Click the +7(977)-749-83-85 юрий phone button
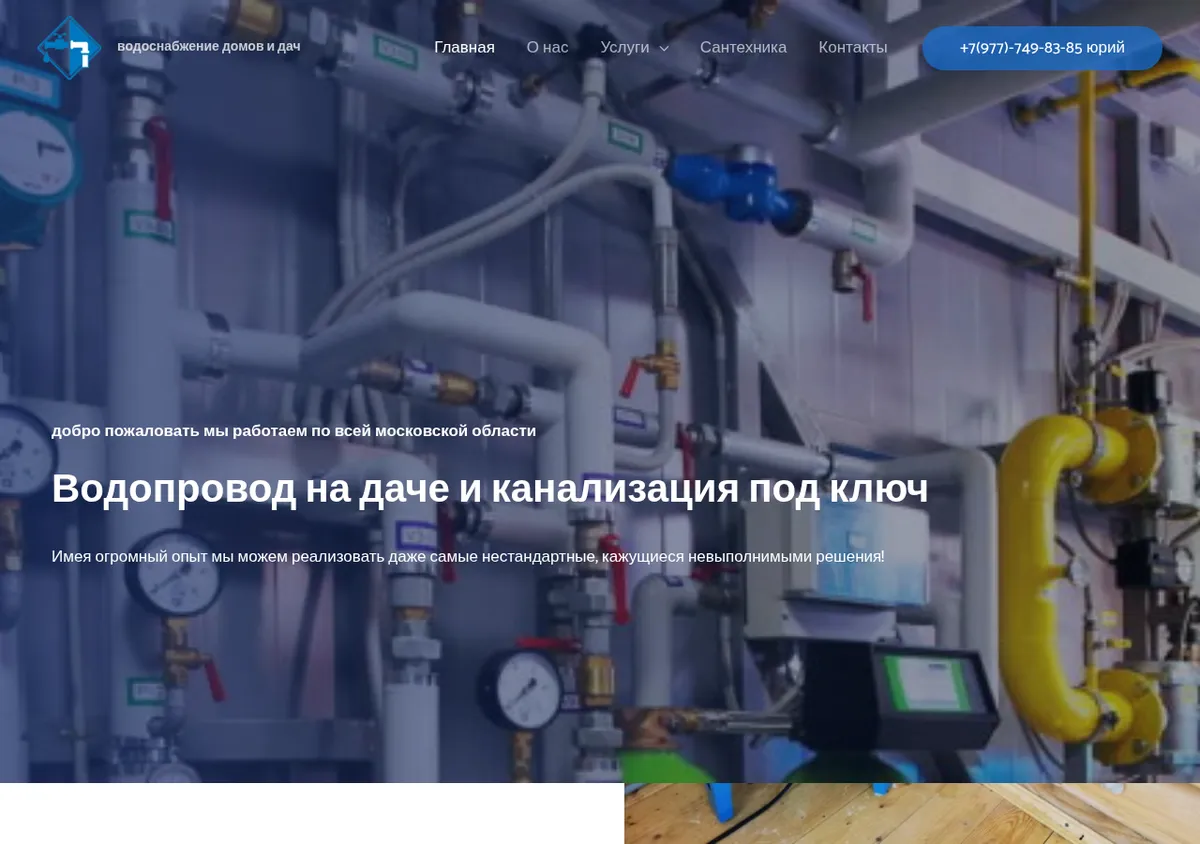The image size is (1200, 844). 1042,48
